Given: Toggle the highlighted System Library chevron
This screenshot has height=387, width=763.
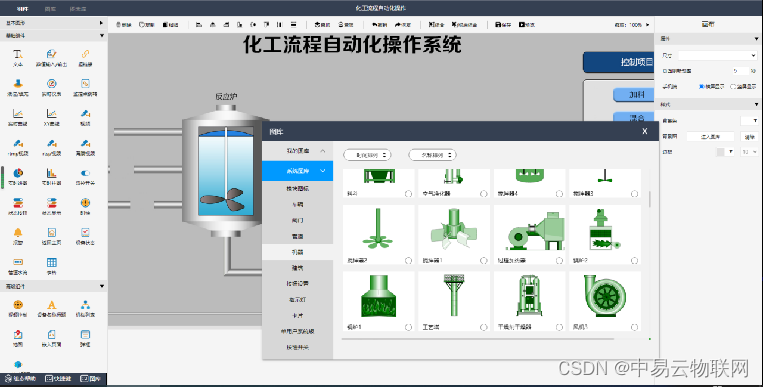Looking at the screenshot, I should pyautogui.click(x=323, y=171).
